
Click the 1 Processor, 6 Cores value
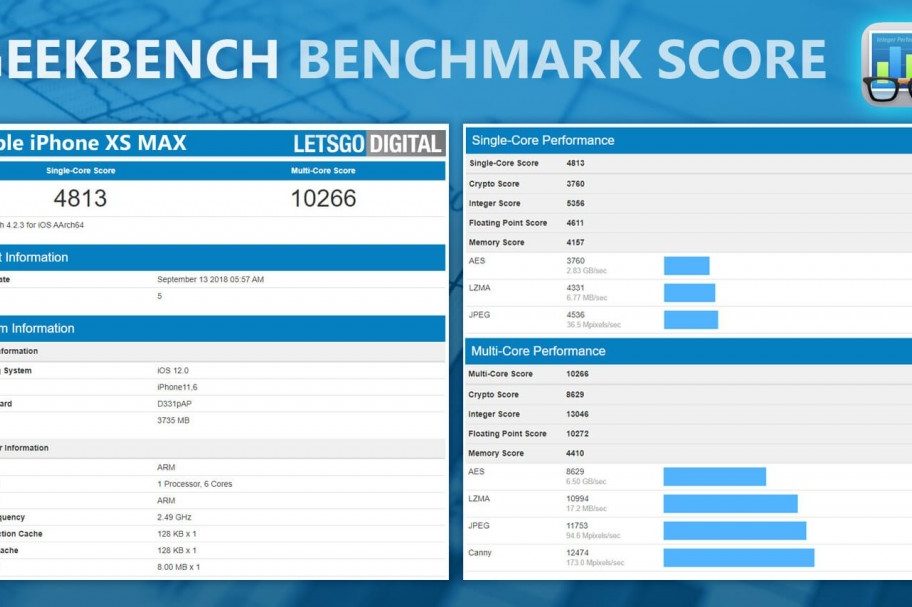[x=194, y=484]
